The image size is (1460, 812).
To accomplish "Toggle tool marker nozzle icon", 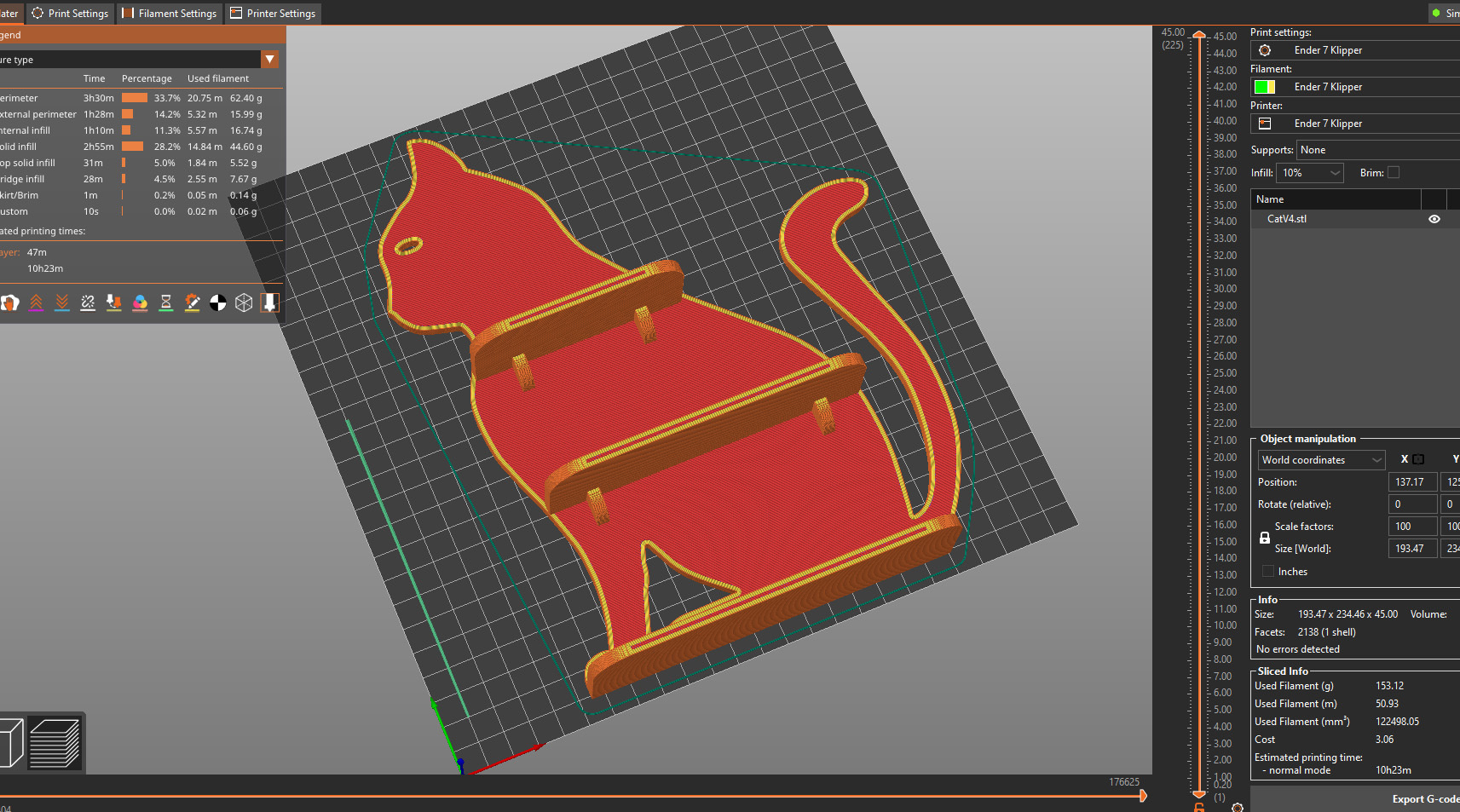I will point(269,302).
